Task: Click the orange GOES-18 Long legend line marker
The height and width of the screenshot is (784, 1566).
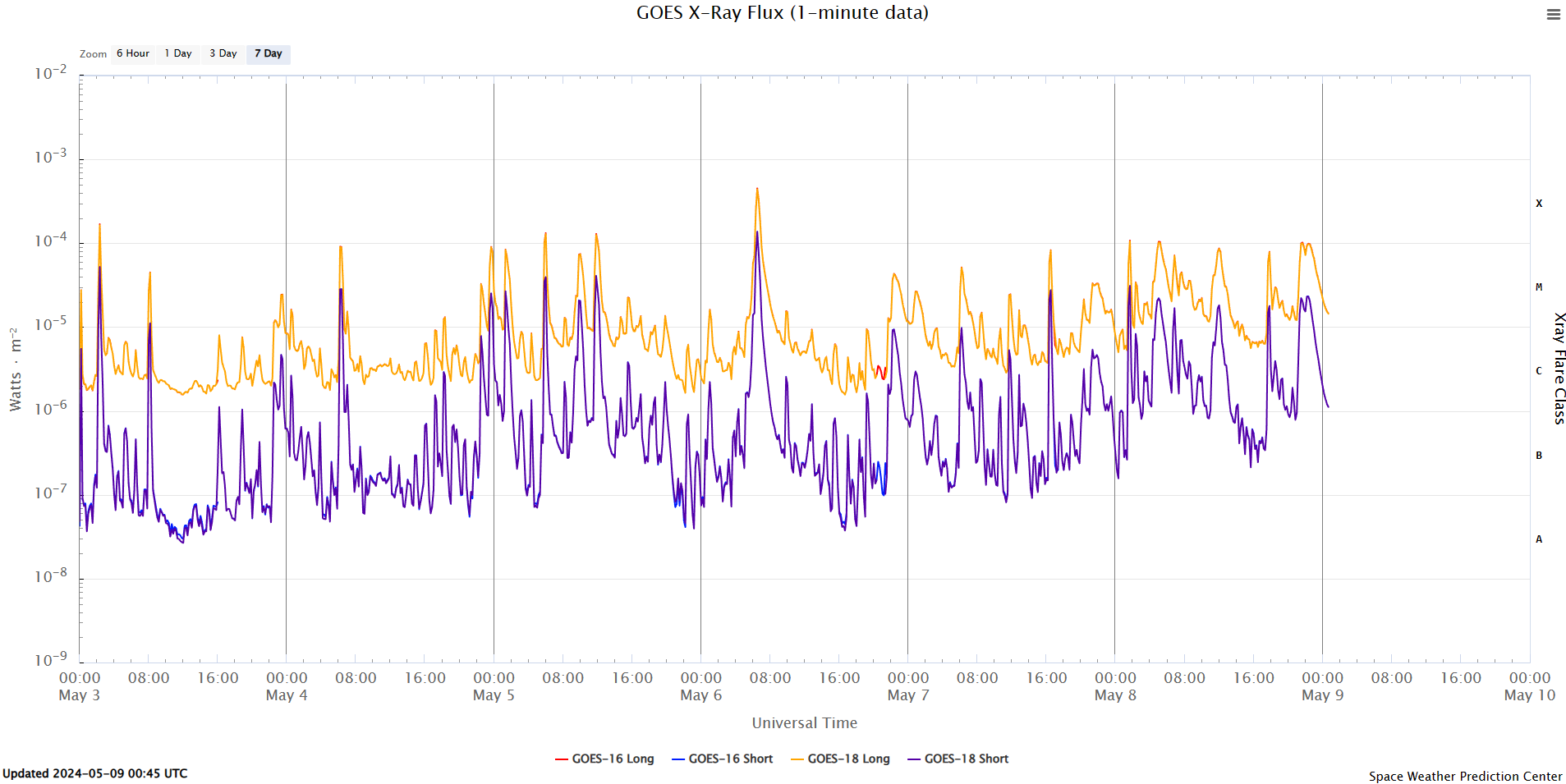Action: 797,759
